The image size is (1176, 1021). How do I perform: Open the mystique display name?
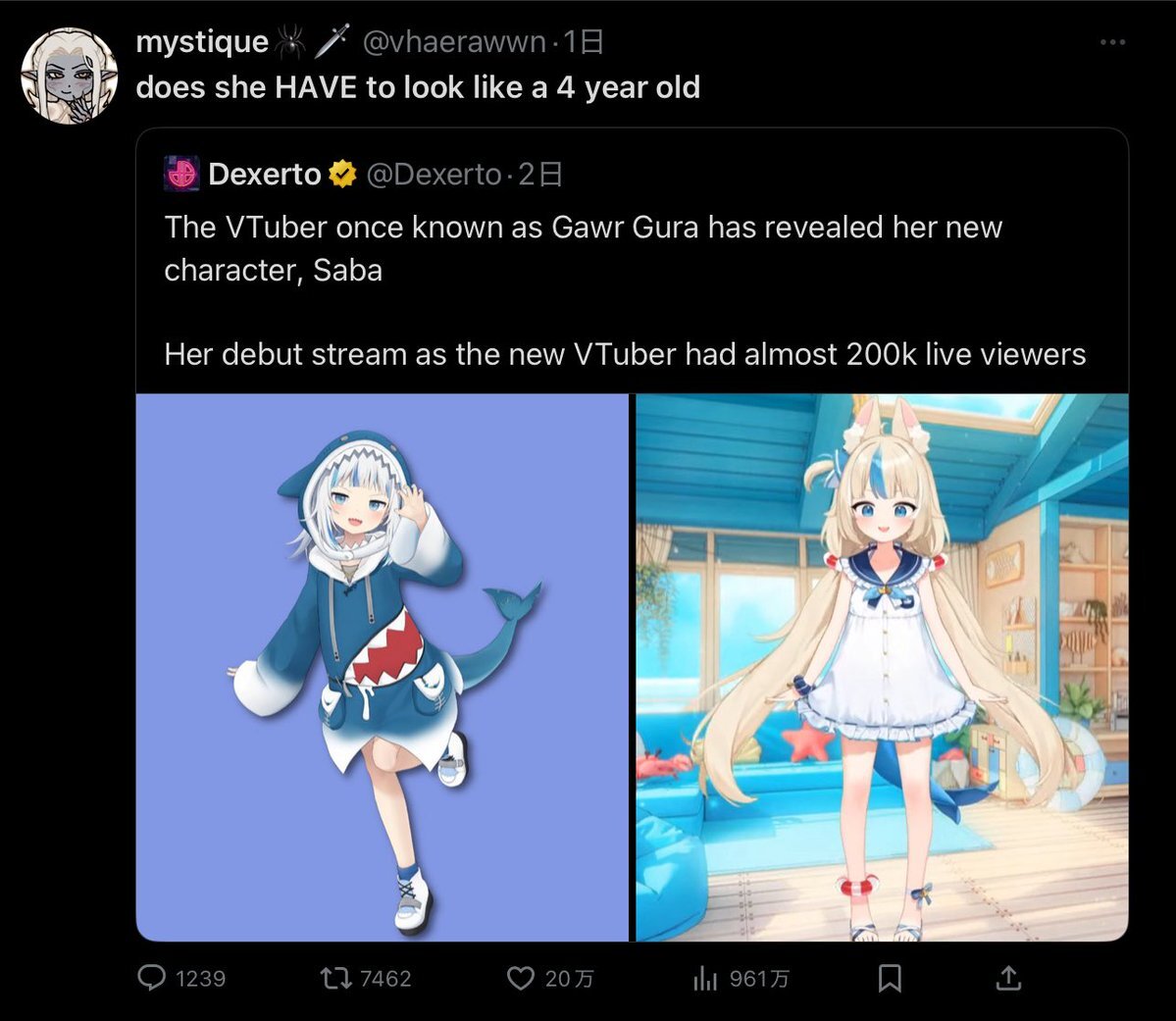(x=202, y=41)
